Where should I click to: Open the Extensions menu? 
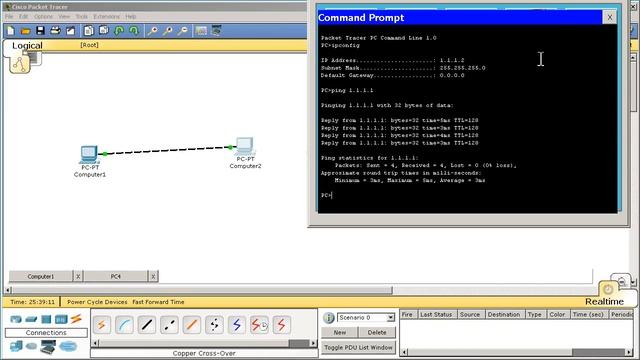pyautogui.click(x=107, y=16)
